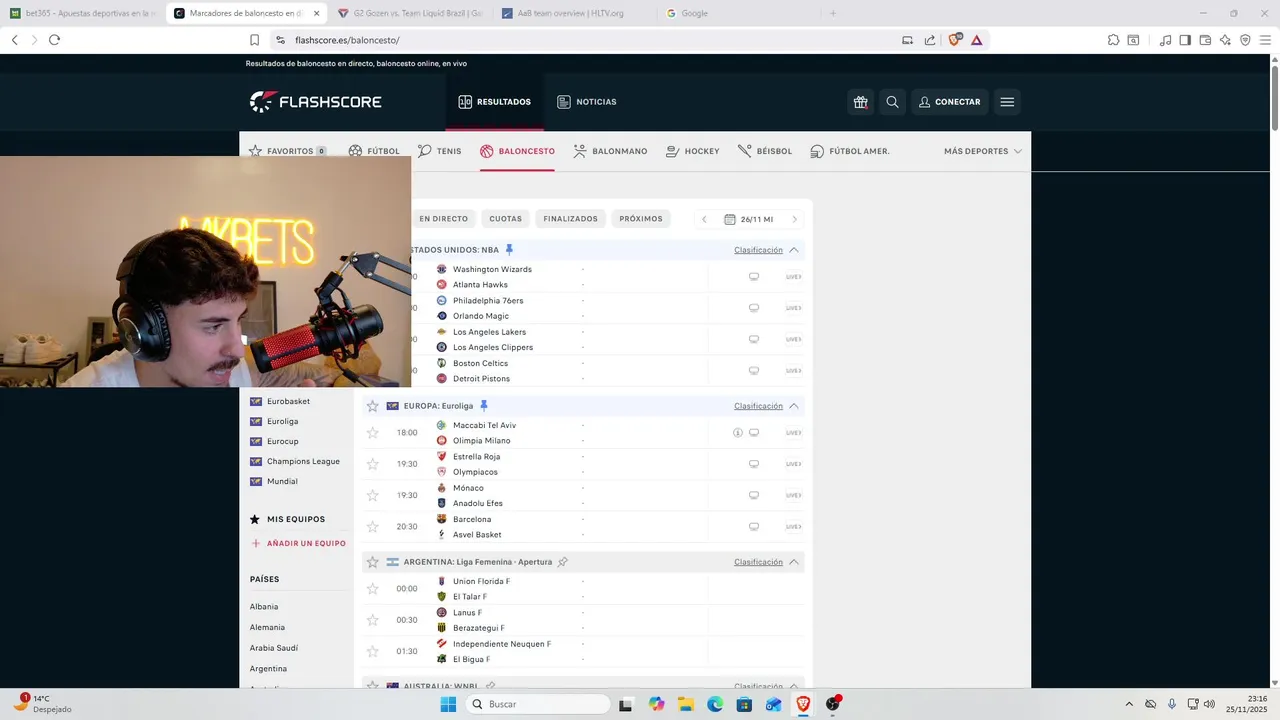1280x720 pixels.
Task: Select the FÚTBOL AMER. sport tab
Action: pos(850,151)
